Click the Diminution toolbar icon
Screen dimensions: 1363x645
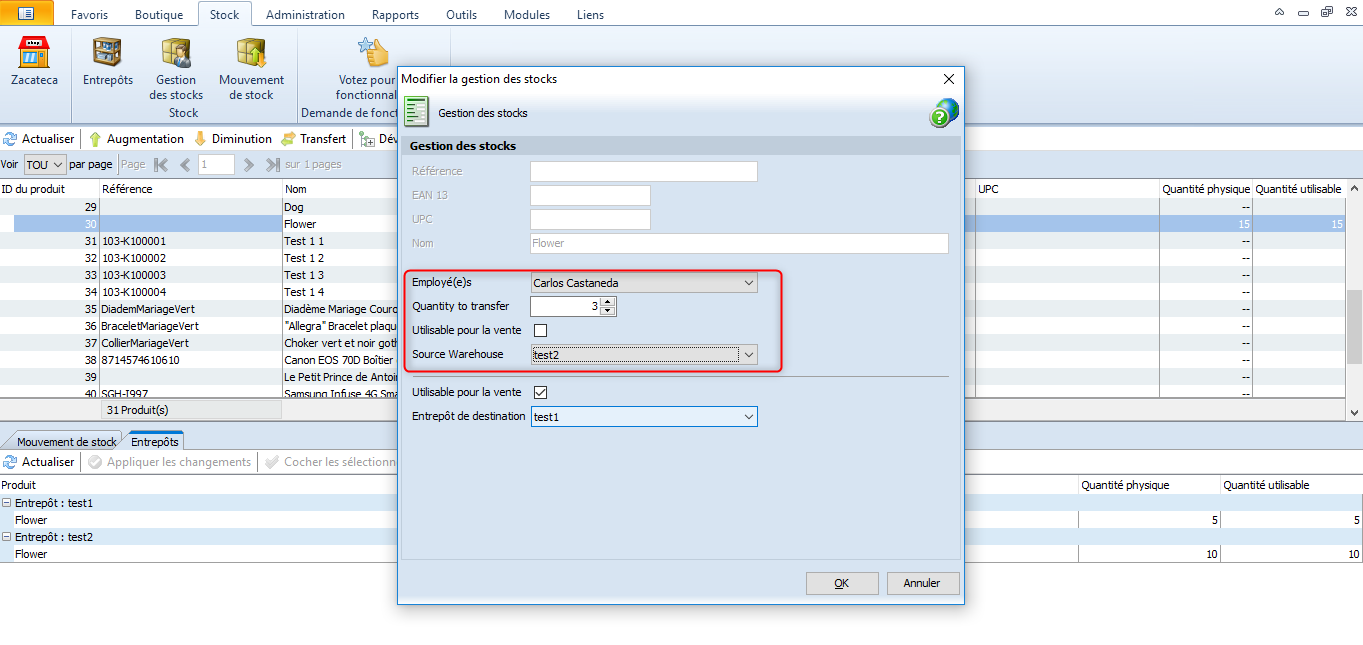pyautogui.click(x=200, y=139)
